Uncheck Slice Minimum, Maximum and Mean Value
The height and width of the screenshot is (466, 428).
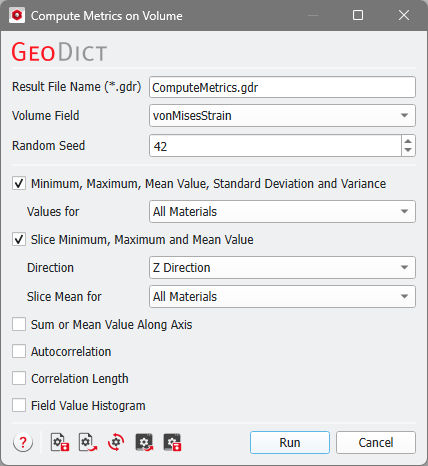[x=19, y=239]
